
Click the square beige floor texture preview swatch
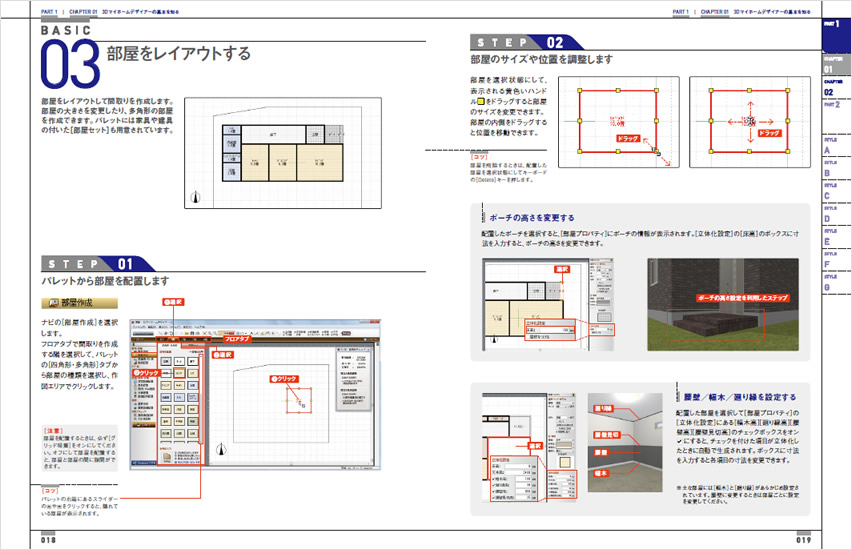[x=565, y=462]
